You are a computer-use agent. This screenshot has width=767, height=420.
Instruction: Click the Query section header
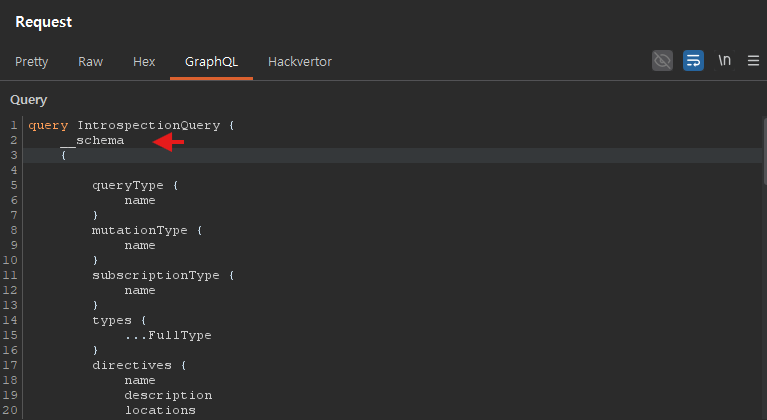click(28, 100)
